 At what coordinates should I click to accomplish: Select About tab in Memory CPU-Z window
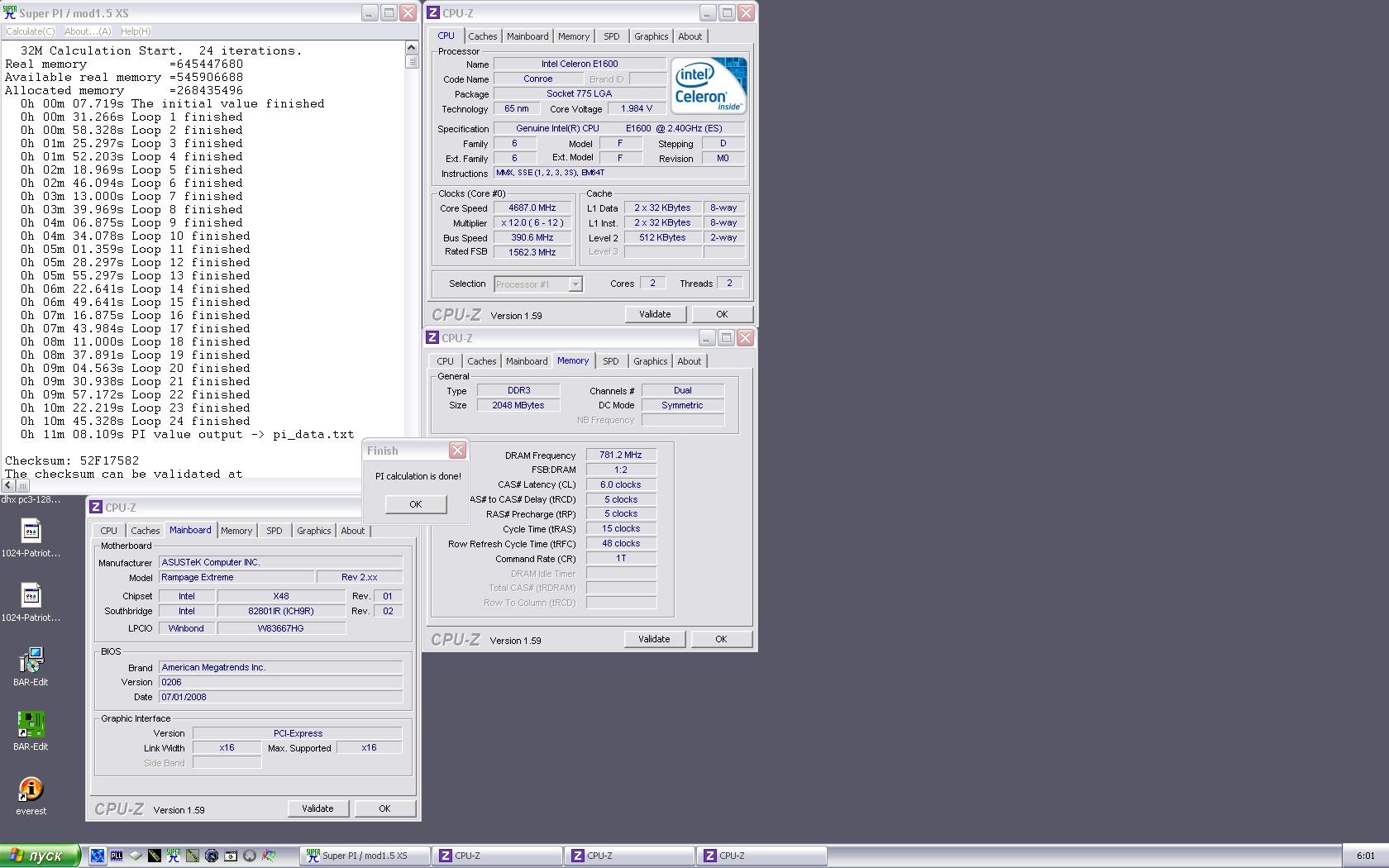click(690, 361)
